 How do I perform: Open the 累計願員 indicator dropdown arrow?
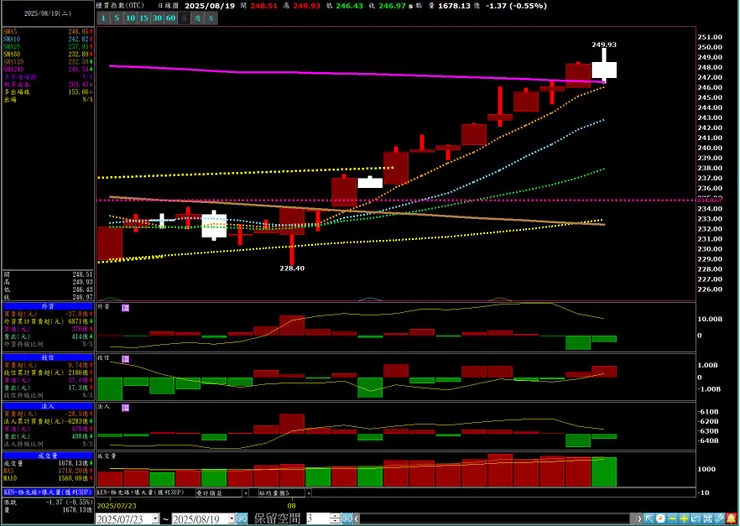(246, 493)
